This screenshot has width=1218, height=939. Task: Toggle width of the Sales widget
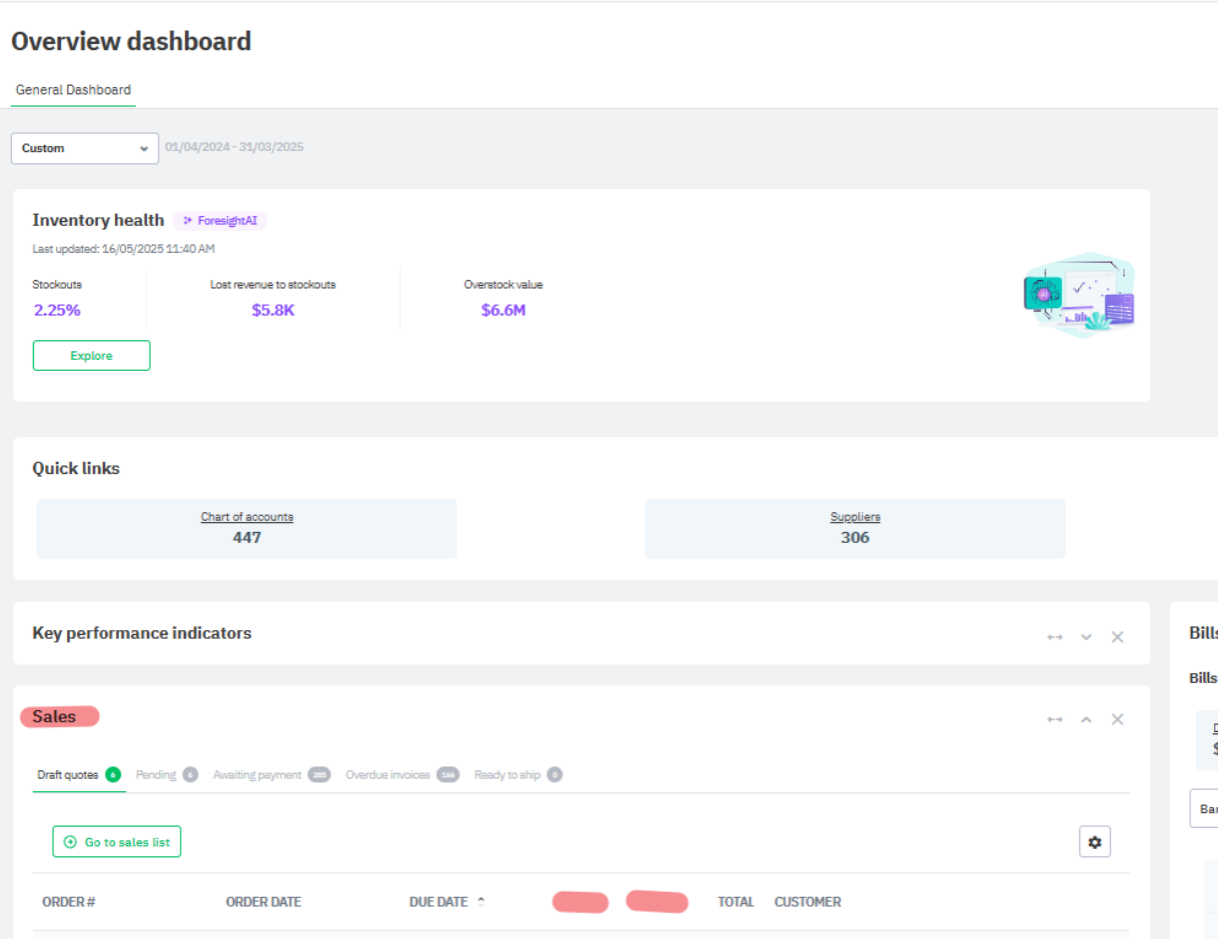click(x=1054, y=719)
